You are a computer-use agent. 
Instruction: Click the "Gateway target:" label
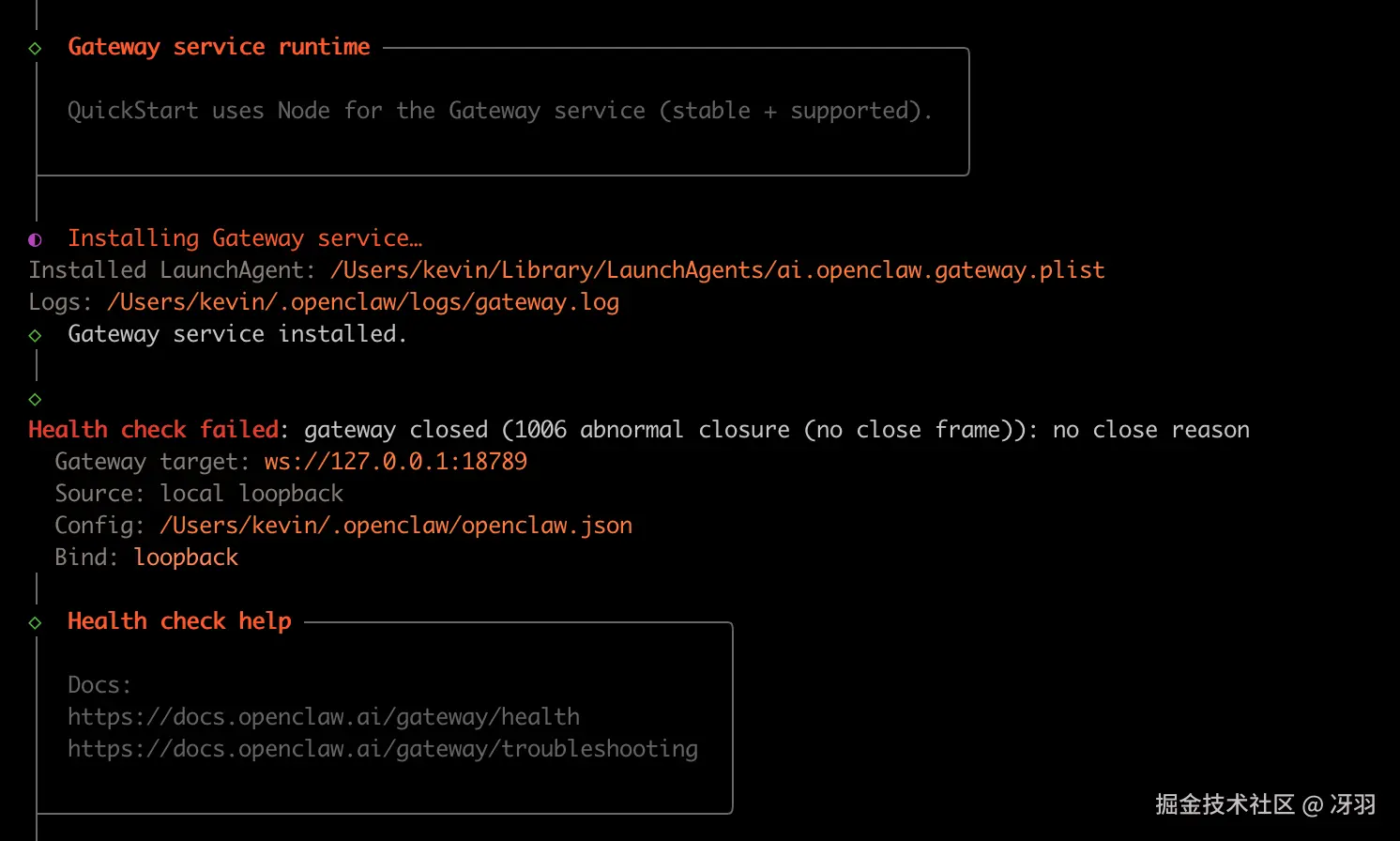153,462
